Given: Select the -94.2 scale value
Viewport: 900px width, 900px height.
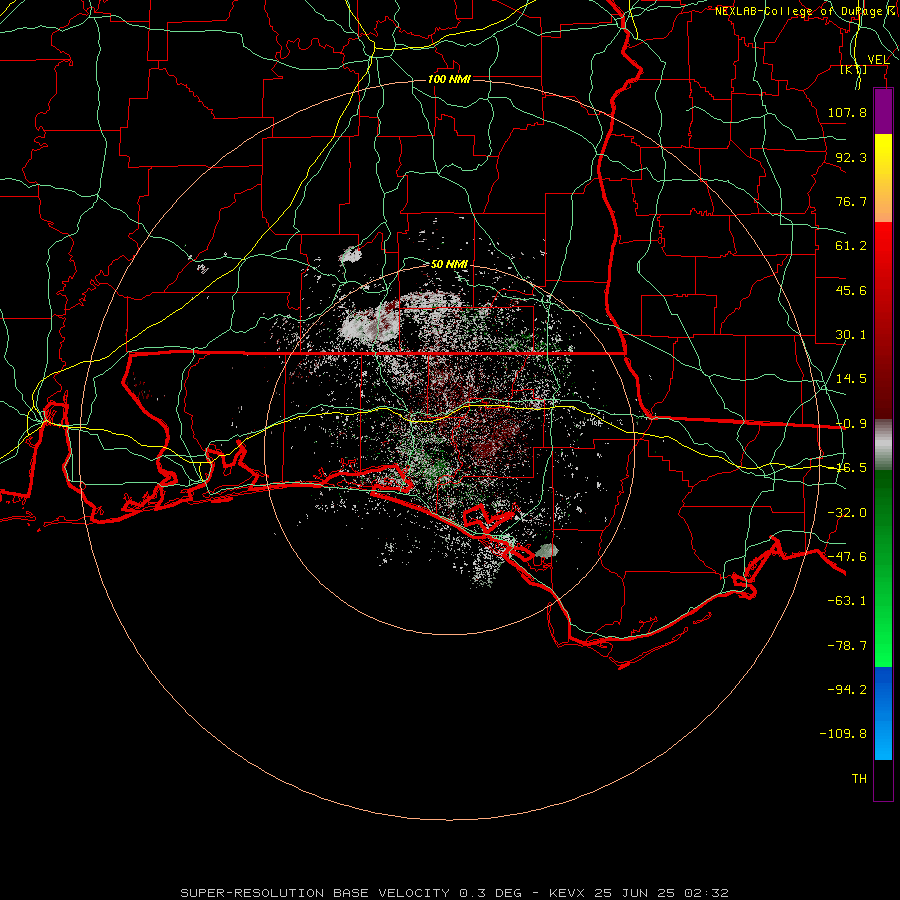Looking at the screenshot, I should [x=847, y=689].
